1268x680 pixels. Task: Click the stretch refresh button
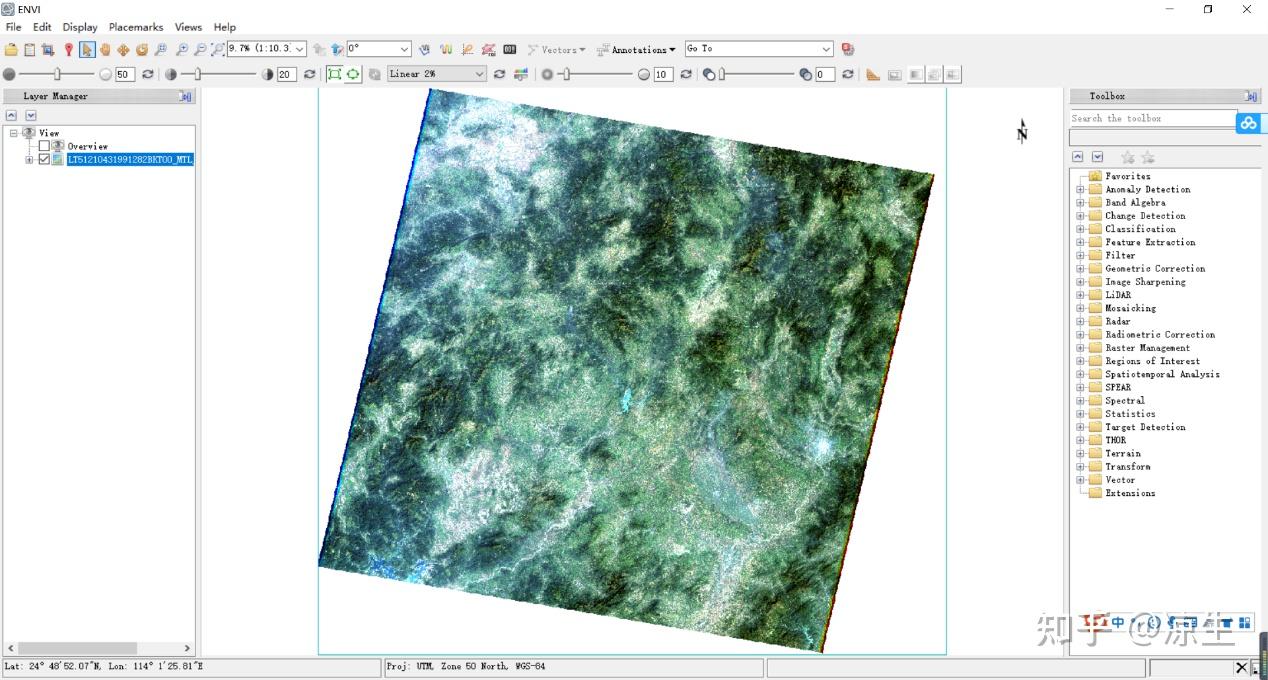pos(500,73)
